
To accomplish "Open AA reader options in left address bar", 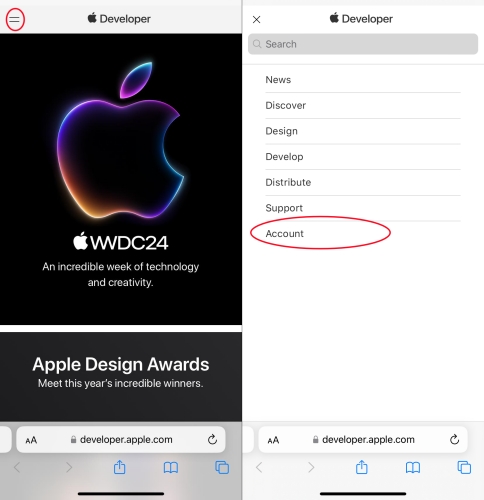I will pyautogui.click(x=31, y=440).
